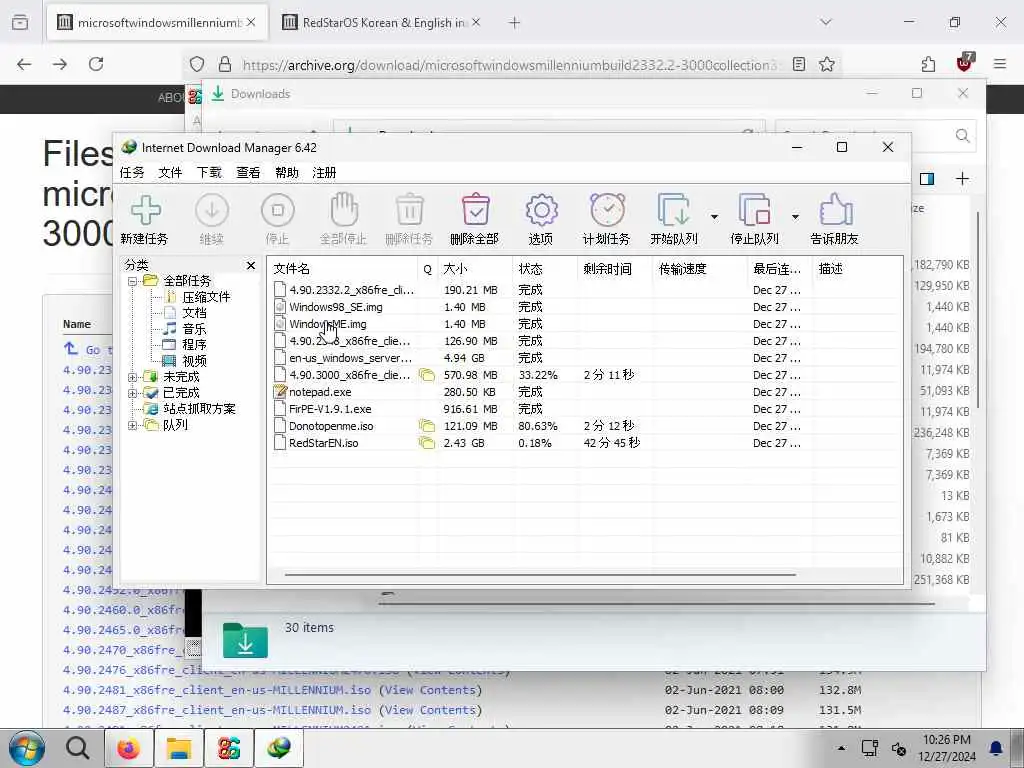The image size is (1024, 768).
Task: Expand the Finished (已完成) tree node
Action: click(x=133, y=393)
